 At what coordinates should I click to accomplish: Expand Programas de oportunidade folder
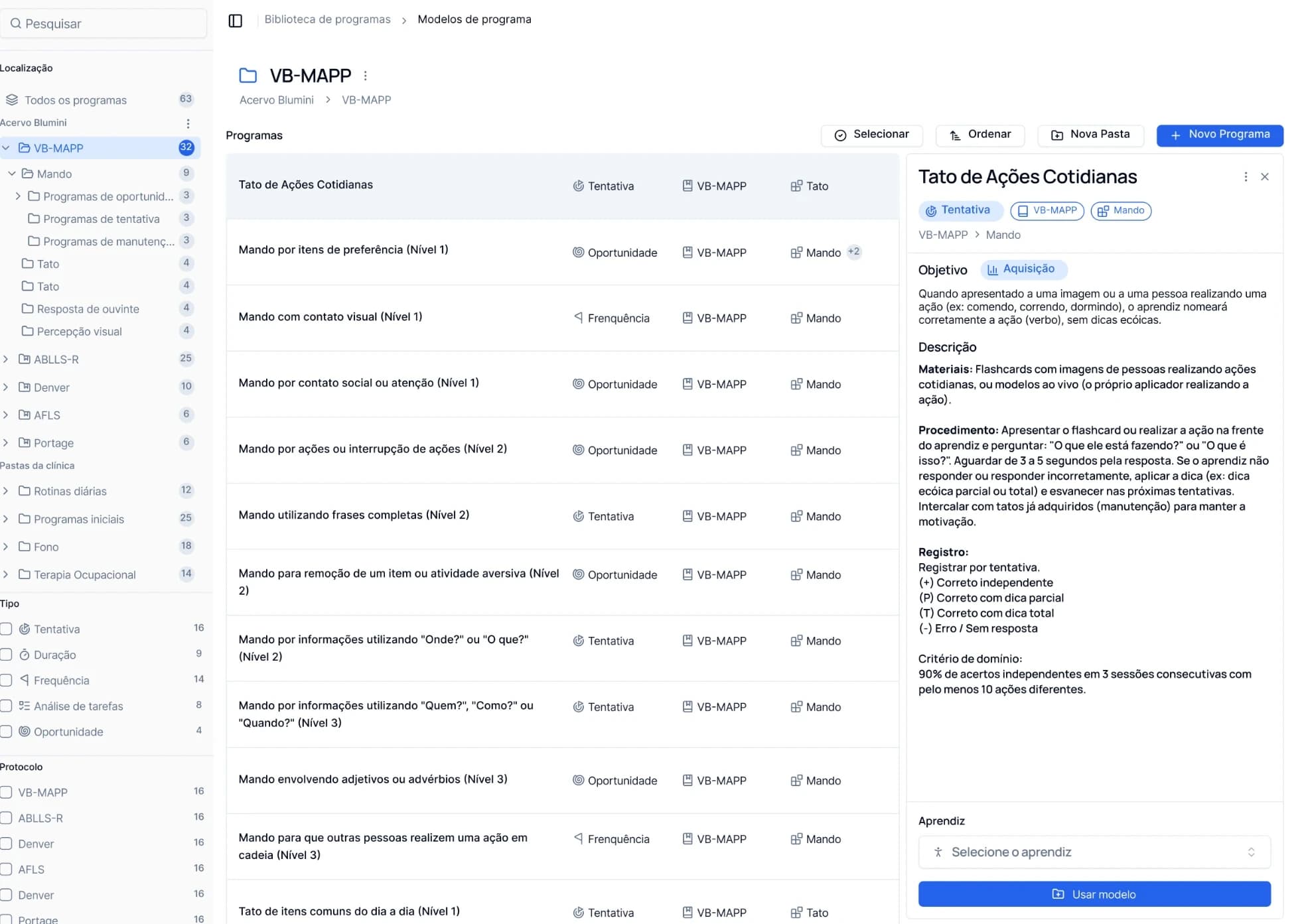coord(18,196)
